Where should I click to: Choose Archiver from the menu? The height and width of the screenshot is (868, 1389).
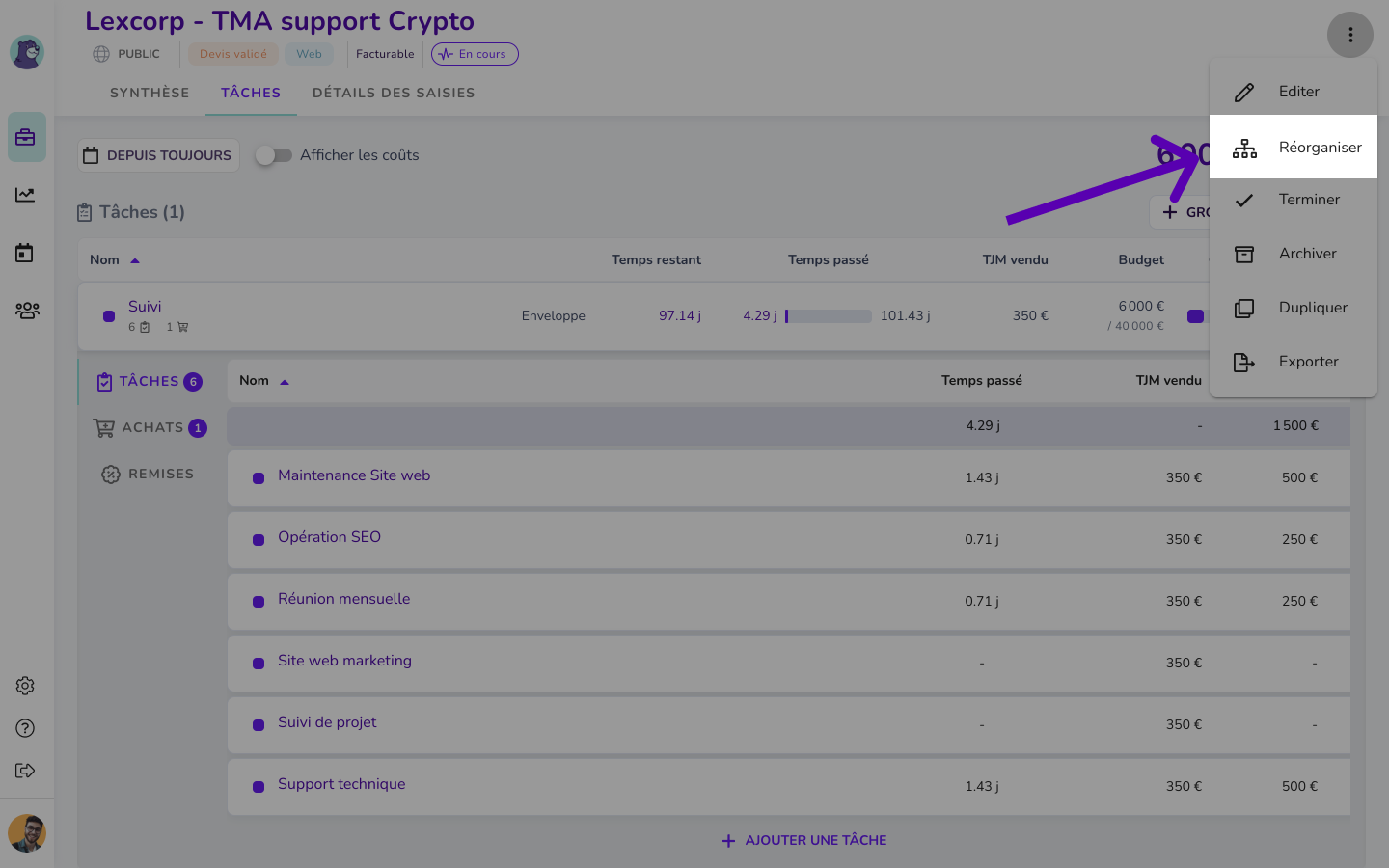click(x=1294, y=254)
